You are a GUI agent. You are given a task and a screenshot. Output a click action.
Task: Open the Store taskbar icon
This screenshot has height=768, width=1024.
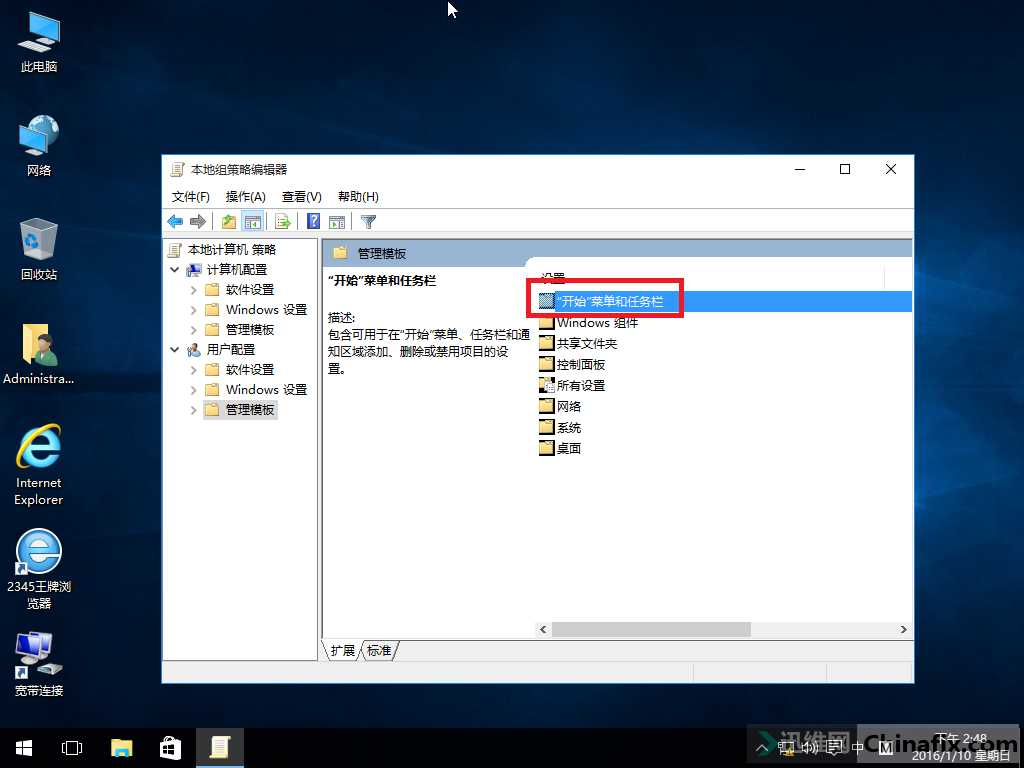click(x=170, y=748)
